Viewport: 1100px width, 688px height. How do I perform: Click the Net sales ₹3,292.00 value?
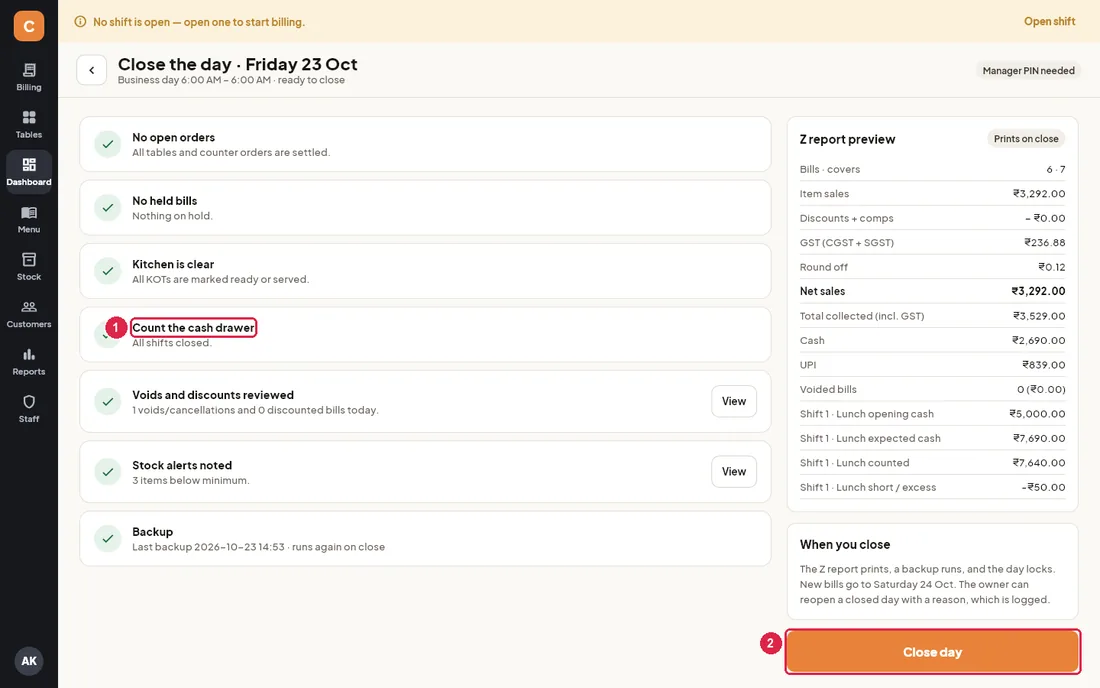[1038, 291]
